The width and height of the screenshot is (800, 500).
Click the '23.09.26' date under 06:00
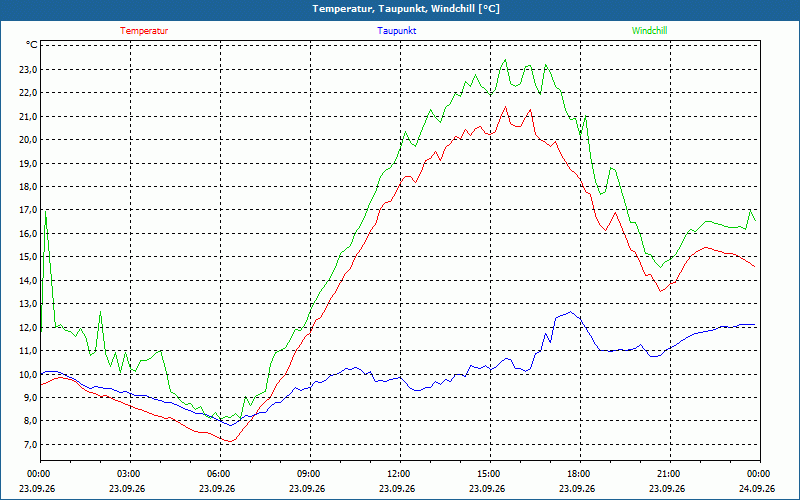[217, 488]
